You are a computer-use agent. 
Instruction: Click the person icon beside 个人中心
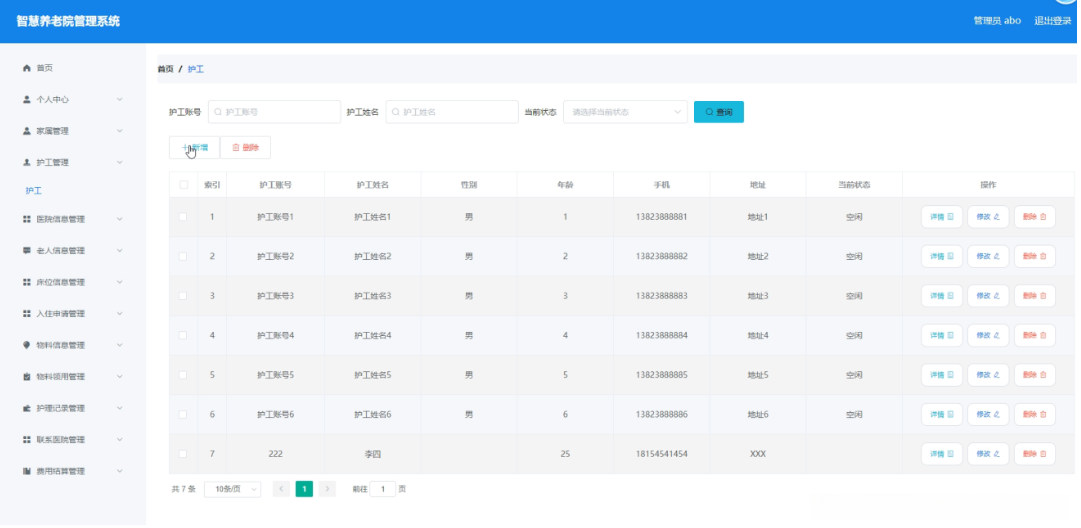point(27,99)
